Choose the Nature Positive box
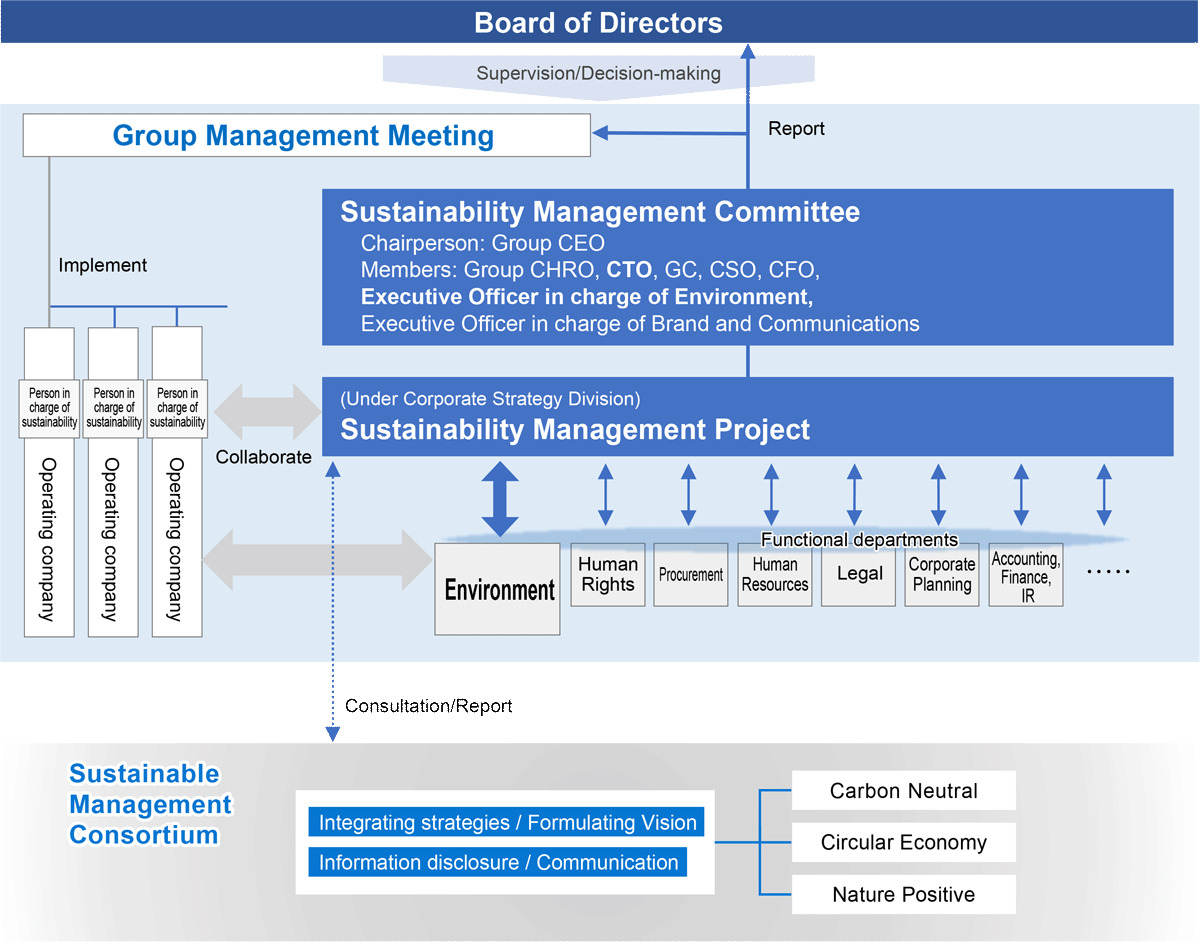1200x942 pixels. [903, 894]
